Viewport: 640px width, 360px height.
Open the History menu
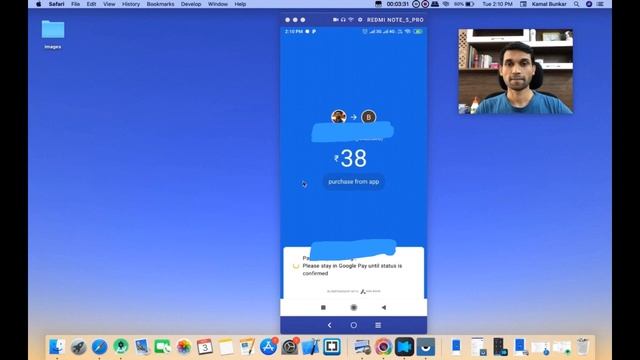click(131, 4)
